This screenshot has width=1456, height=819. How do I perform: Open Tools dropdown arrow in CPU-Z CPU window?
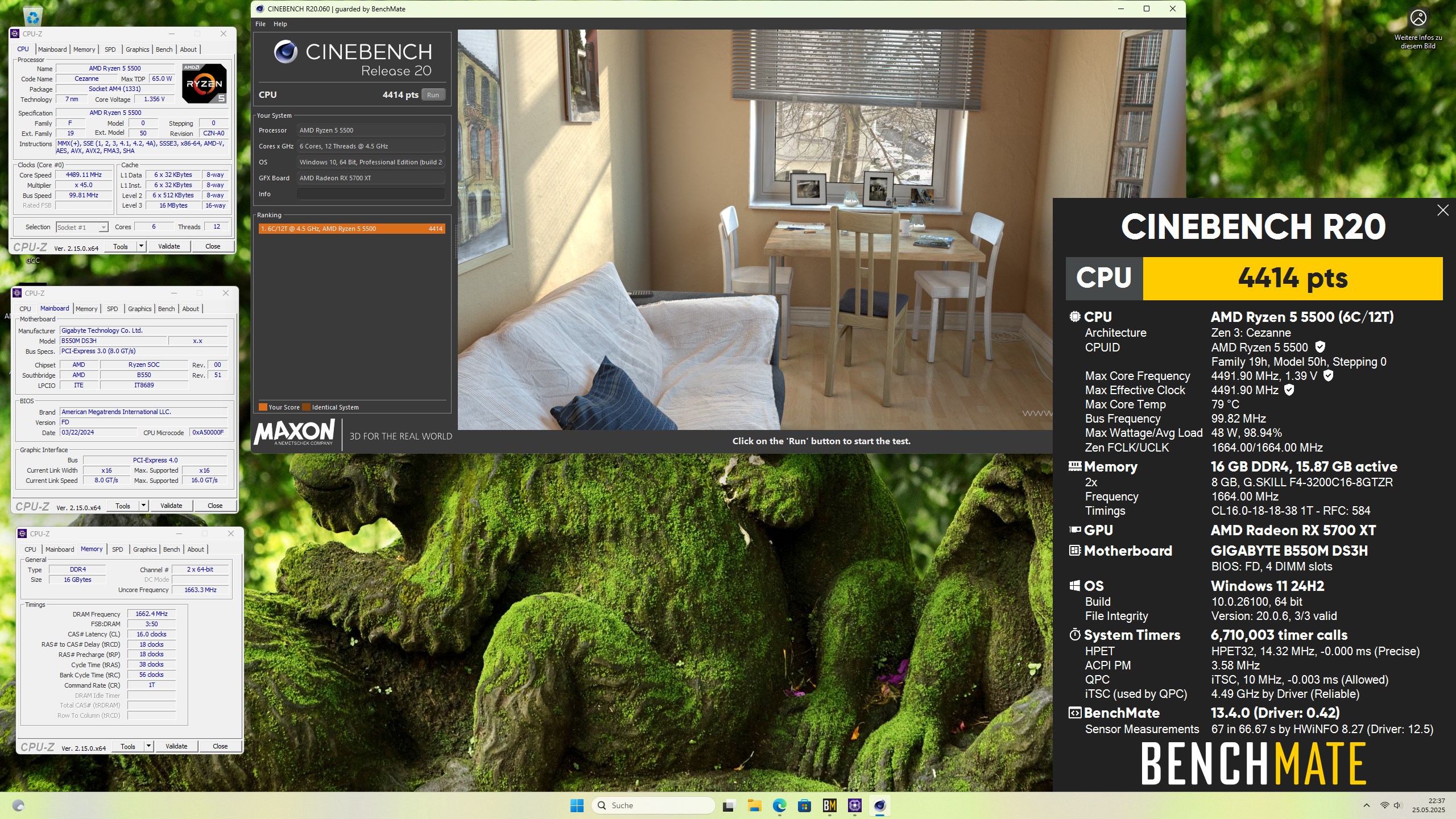click(x=141, y=246)
